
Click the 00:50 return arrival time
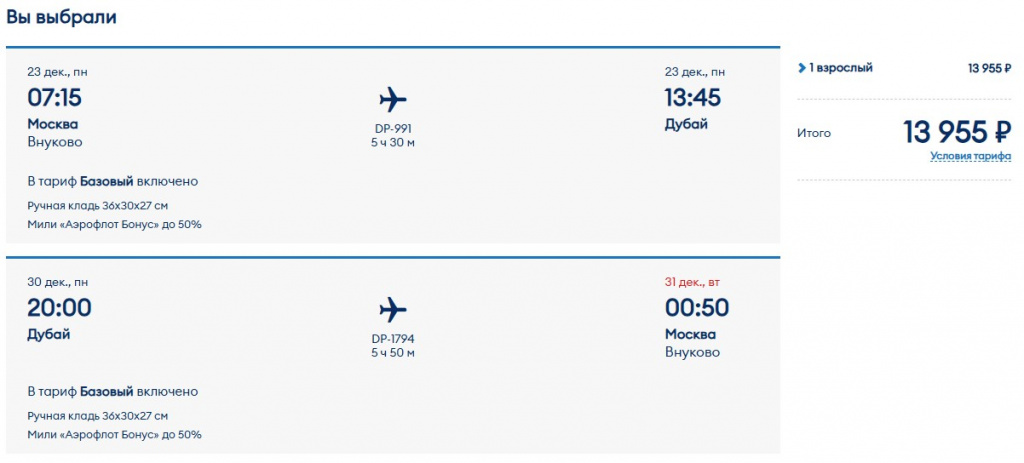pyautogui.click(x=696, y=308)
